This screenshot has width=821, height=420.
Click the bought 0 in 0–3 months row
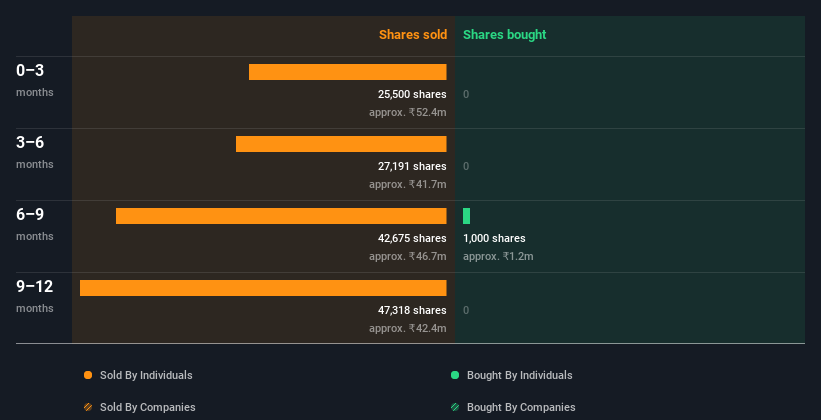pos(466,94)
